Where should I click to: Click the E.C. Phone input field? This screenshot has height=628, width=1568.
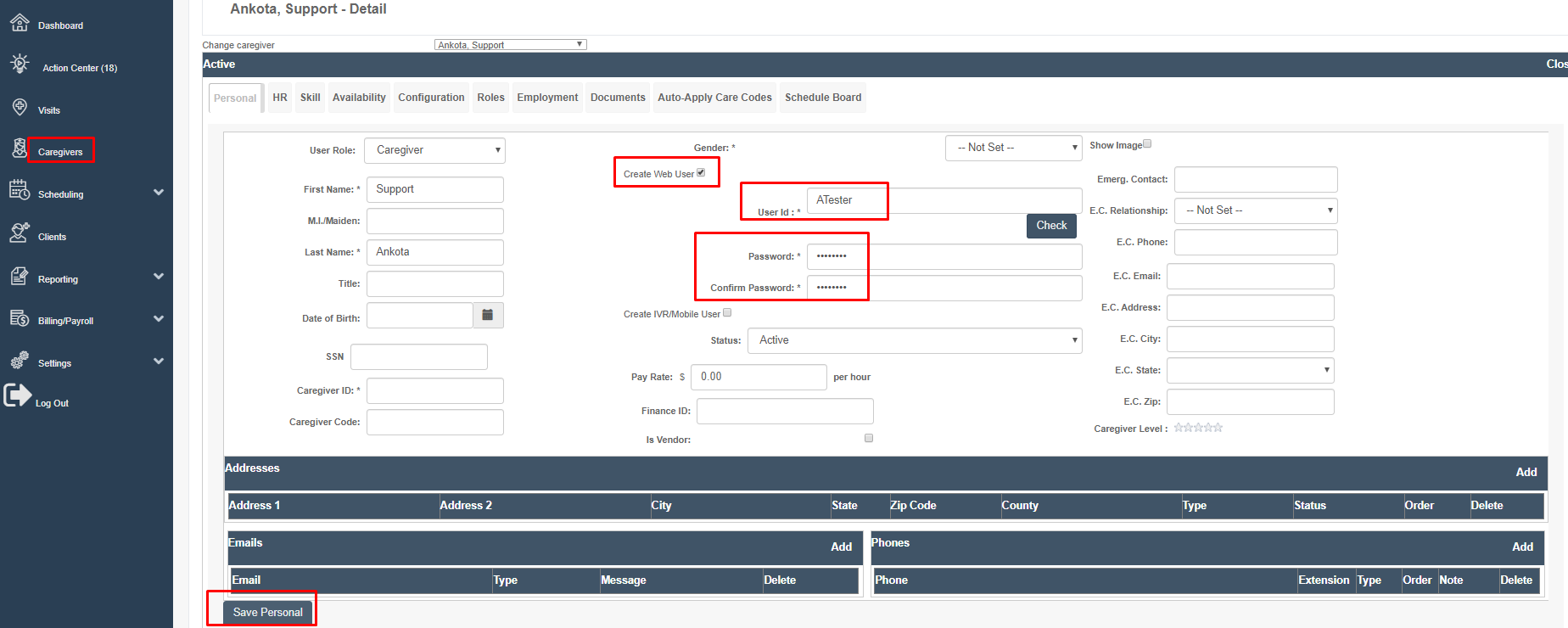click(1256, 242)
